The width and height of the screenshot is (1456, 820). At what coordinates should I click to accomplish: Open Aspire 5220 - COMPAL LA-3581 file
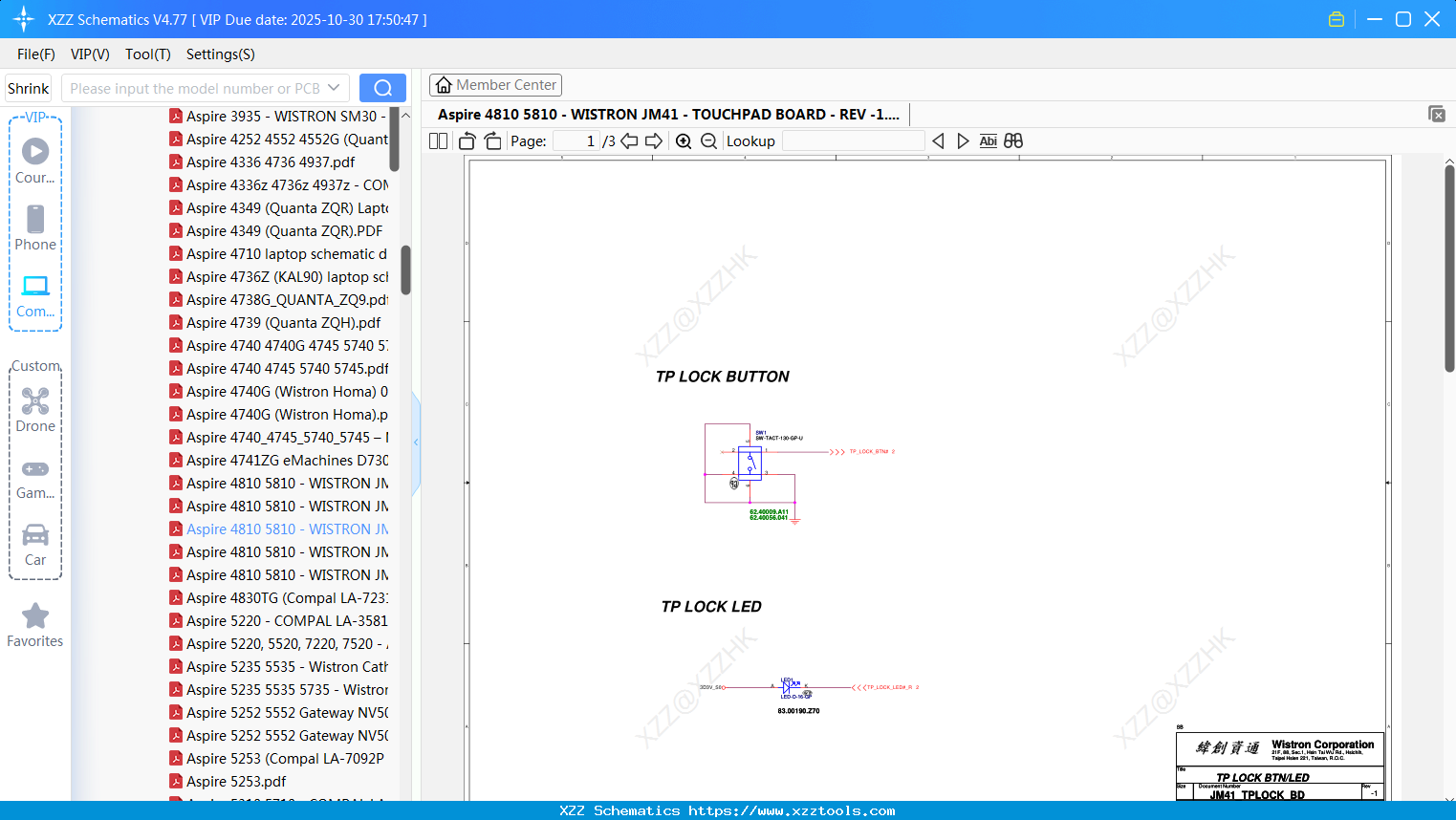click(x=278, y=621)
